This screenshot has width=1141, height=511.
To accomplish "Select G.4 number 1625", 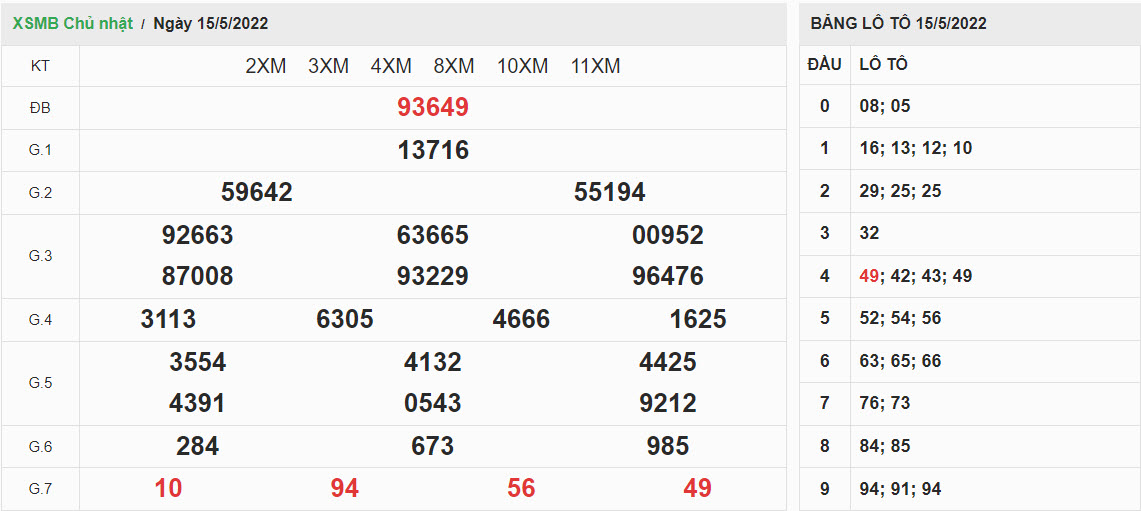I will click(x=697, y=319).
